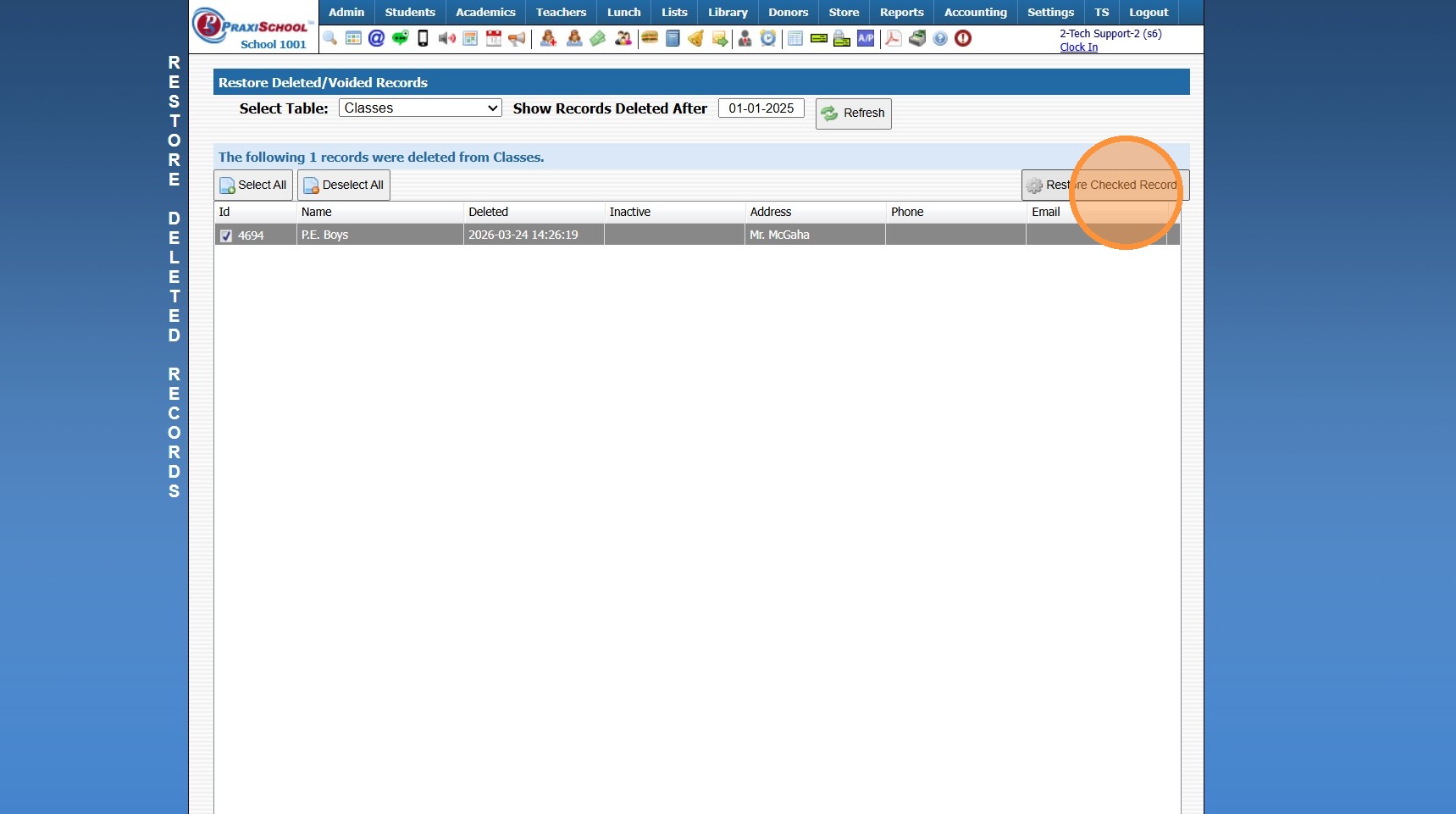Click the Address column header
This screenshot has height=814, width=1456.
point(815,212)
